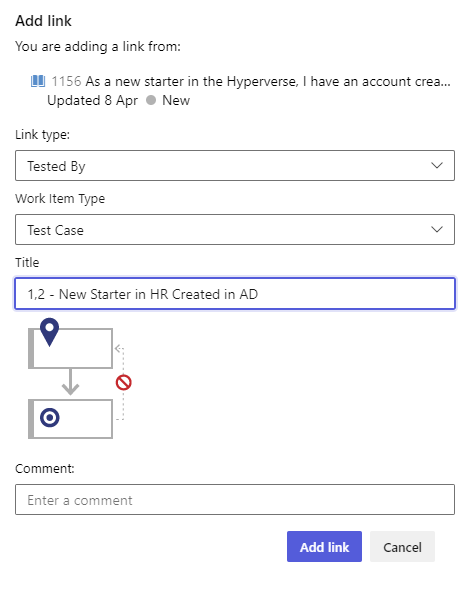473x605 pixels.
Task: Click the grey downward arrow in diagram
Action: click(x=70, y=382)
